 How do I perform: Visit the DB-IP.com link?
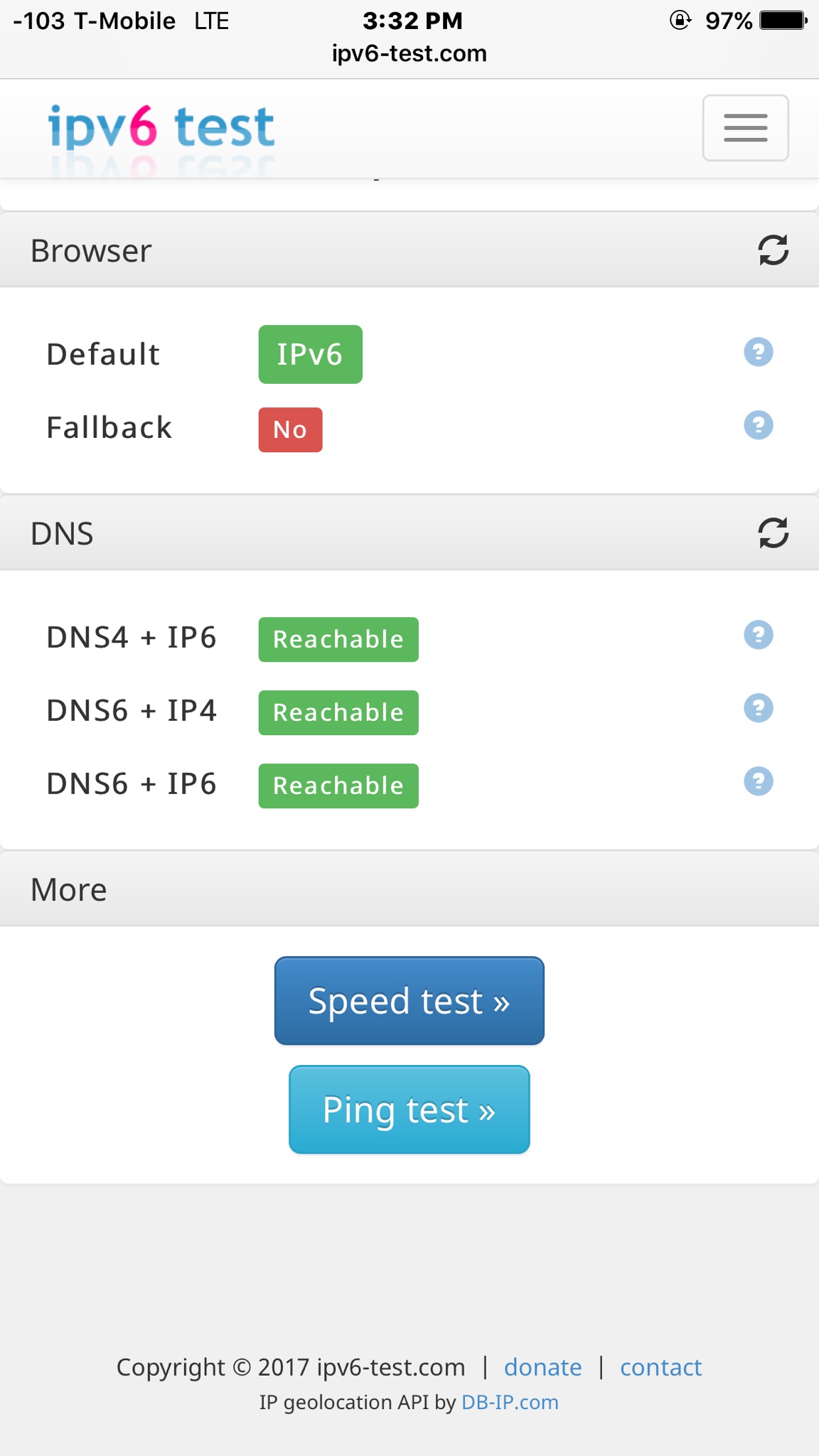click(510, 1402)
